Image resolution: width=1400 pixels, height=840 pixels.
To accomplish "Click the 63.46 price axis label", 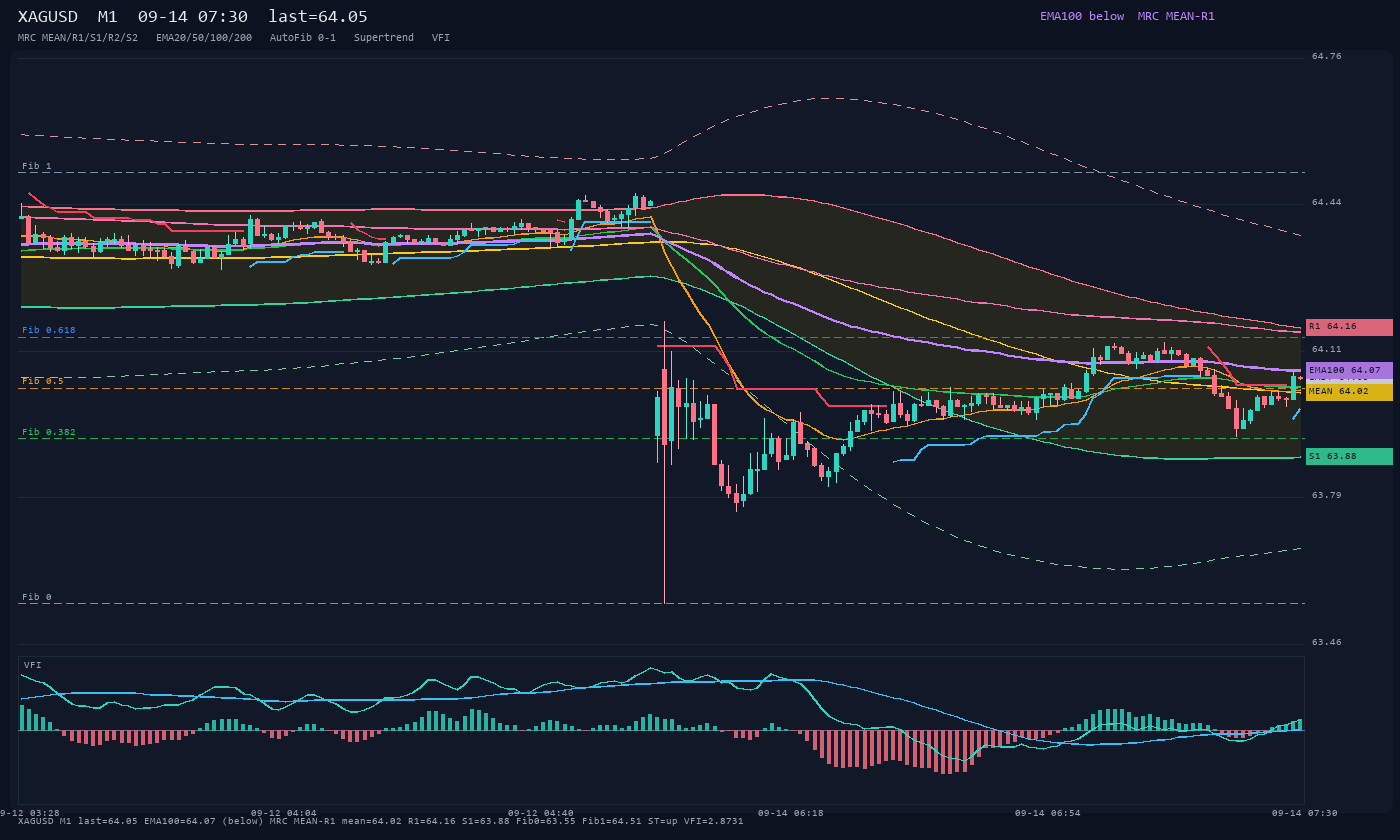I will click(1327, 642).
